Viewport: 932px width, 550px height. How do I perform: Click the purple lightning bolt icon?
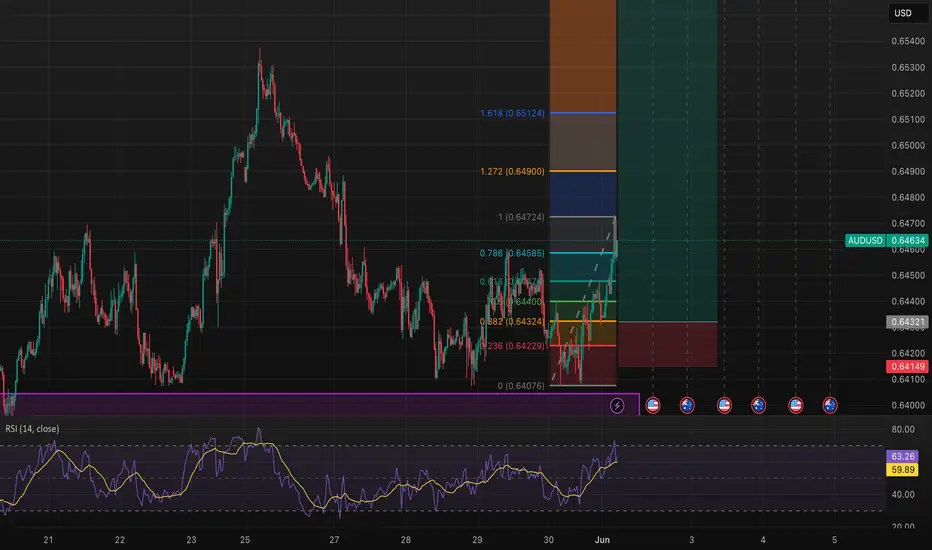(x=617, y=406)
